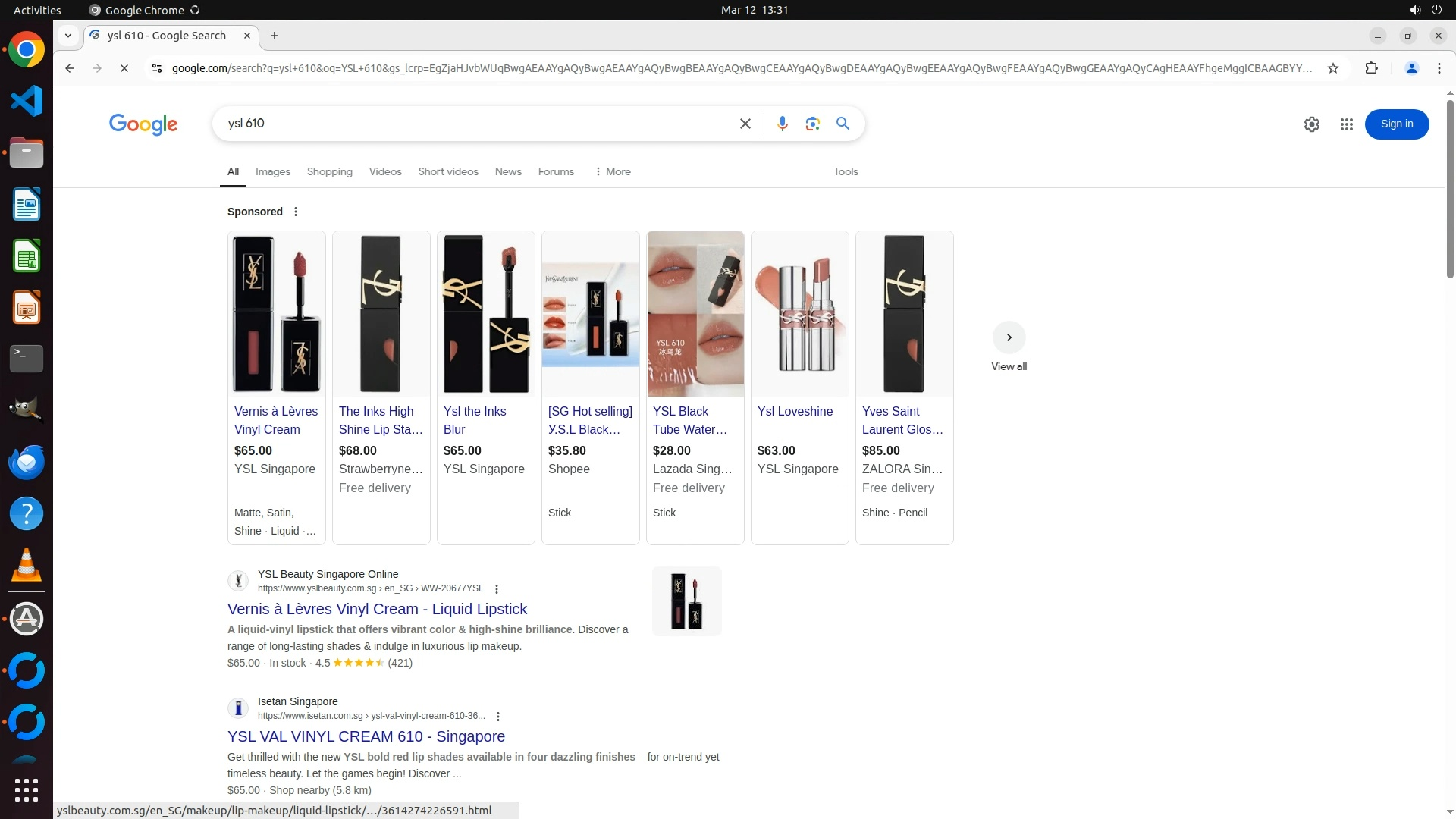Open Google quick settings gear
The width and height of the screenshot is (1456, 819).
coord(1311,124)
